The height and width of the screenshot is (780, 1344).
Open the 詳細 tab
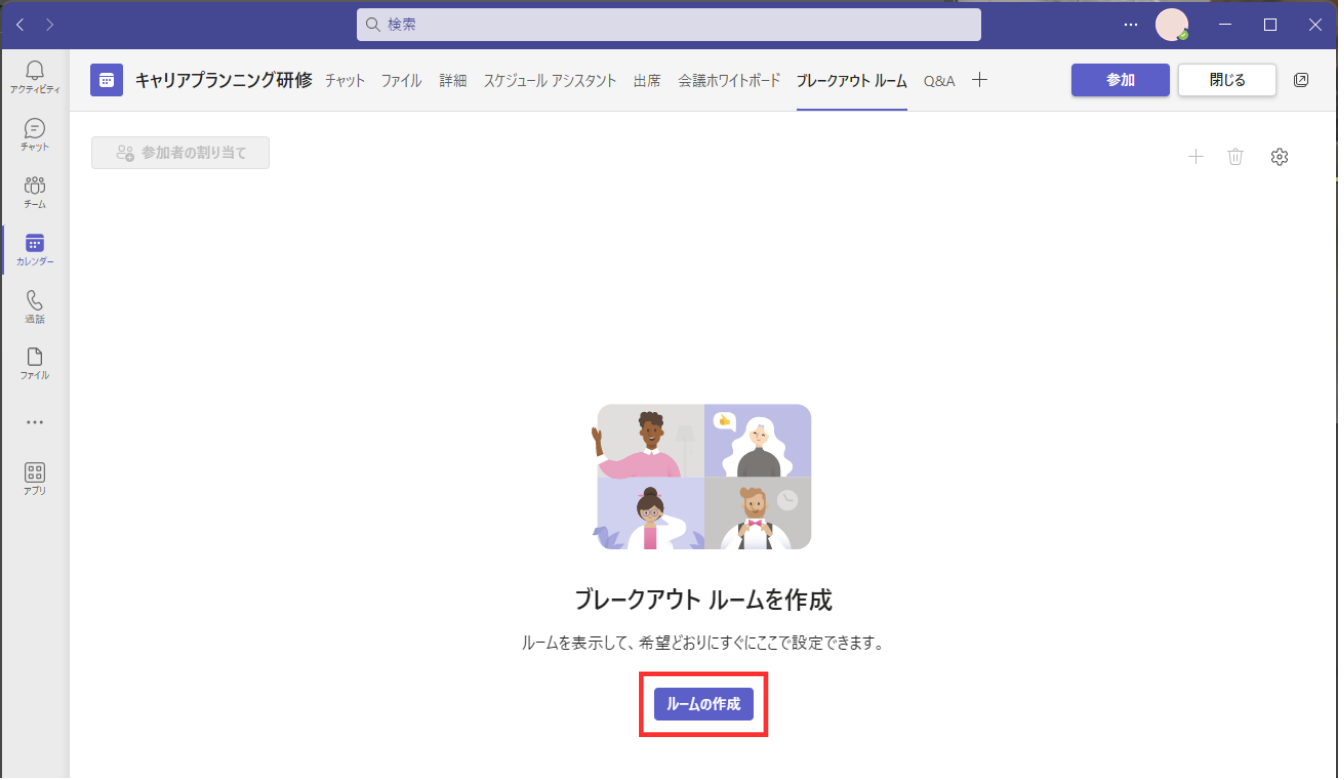tap(453, 81)
